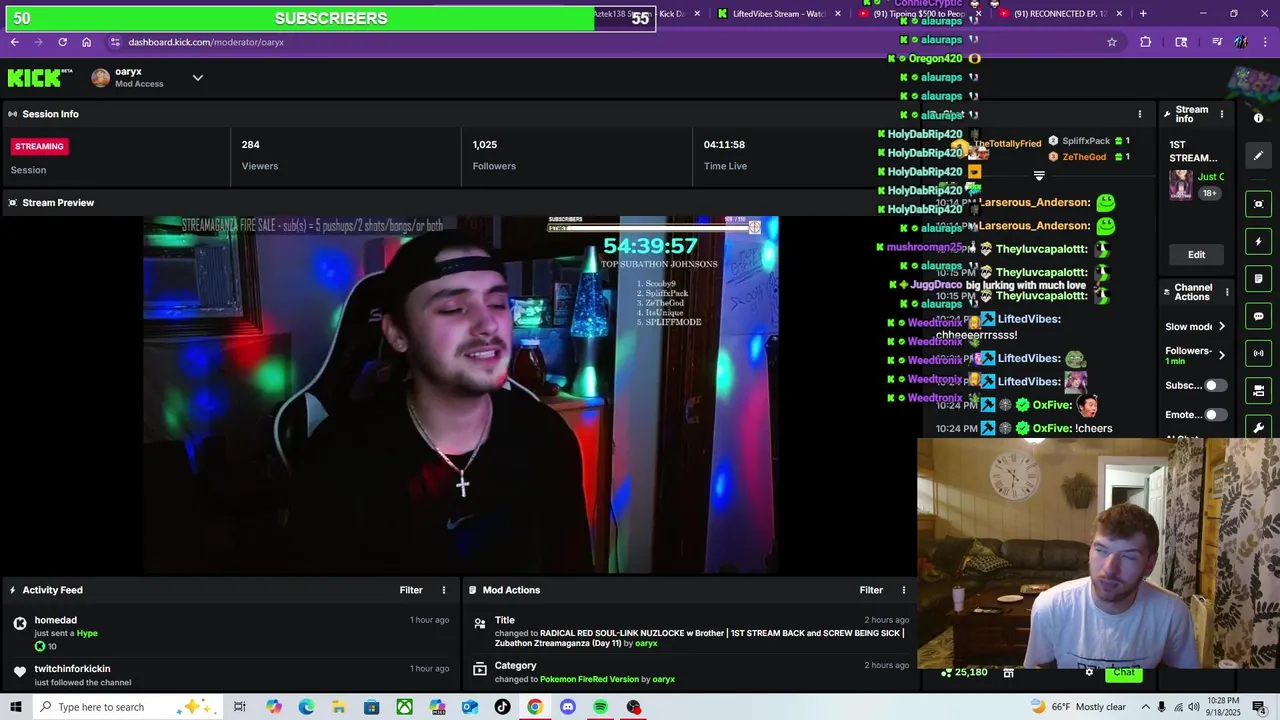Screen dimensions: 1280x720
Task: Open the Mod Actions three-dot menu
Action: click(x=904, y=590)
